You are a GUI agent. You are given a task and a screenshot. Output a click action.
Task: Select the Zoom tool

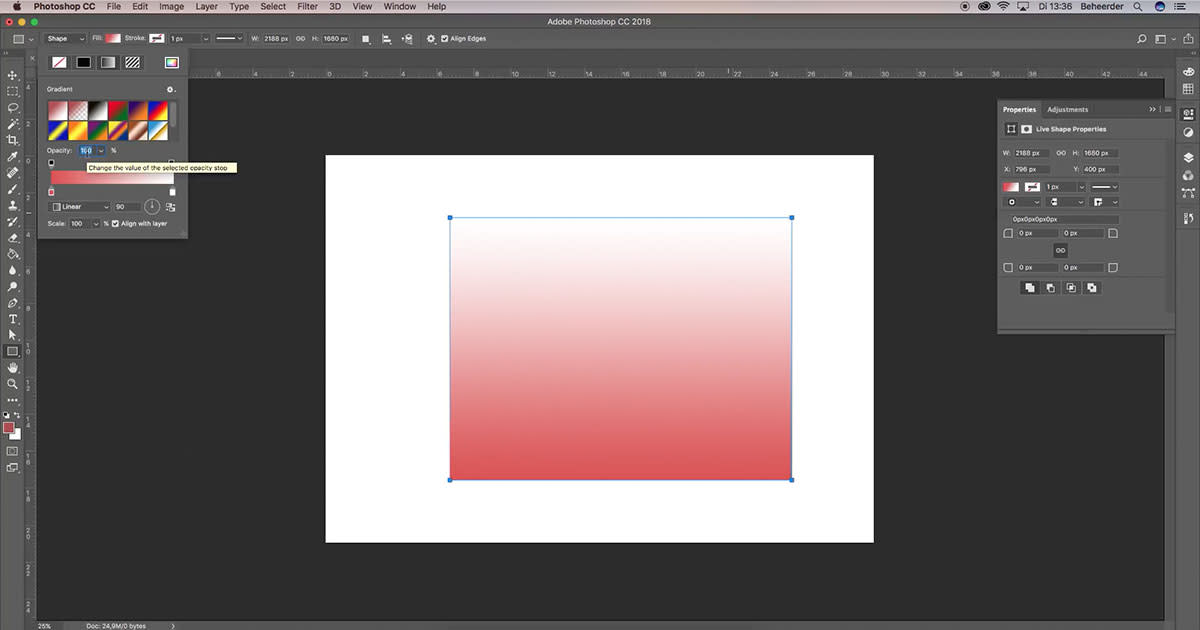click(x=13, y=384)
